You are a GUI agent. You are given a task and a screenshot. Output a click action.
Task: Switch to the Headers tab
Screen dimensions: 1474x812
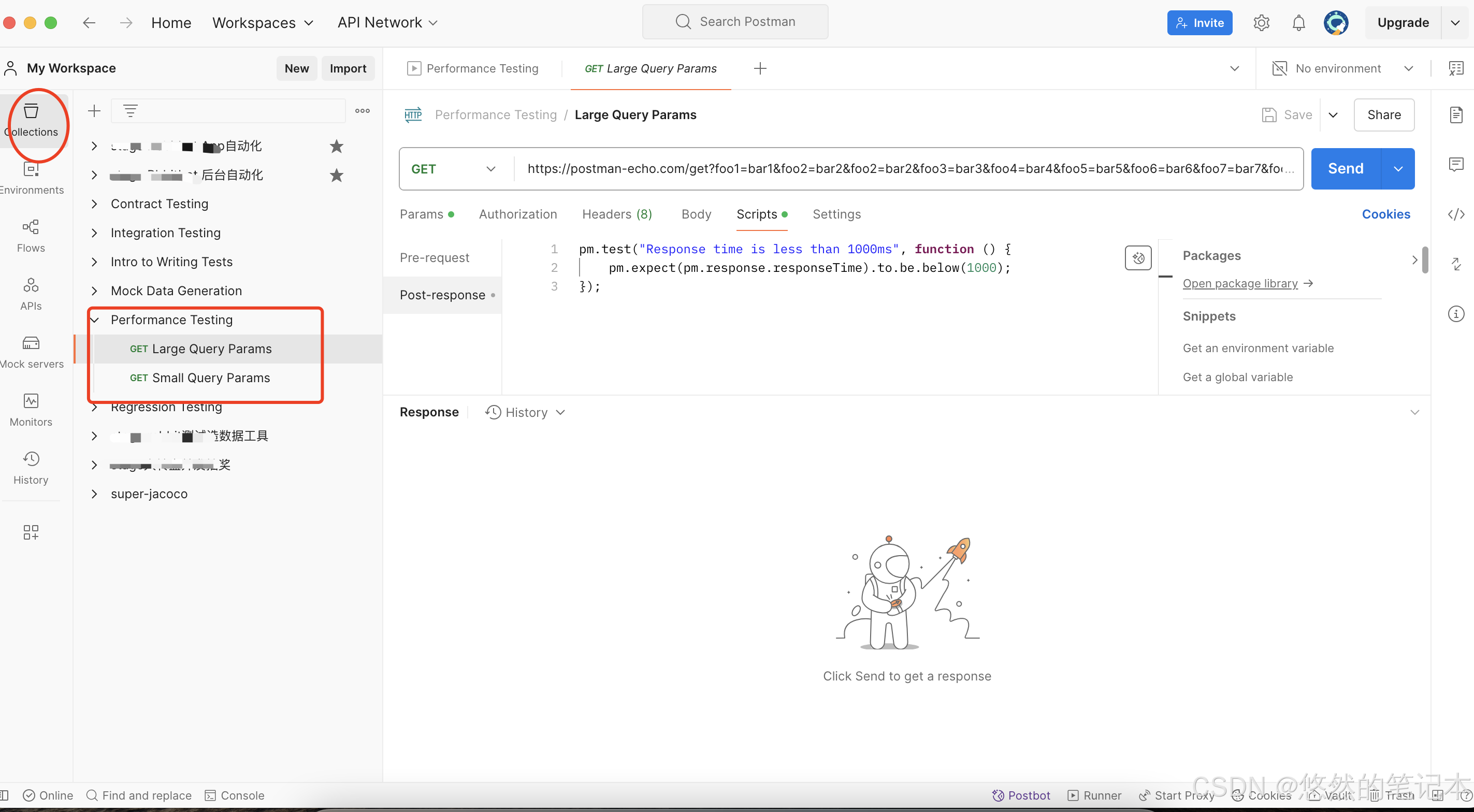[616, 214]
